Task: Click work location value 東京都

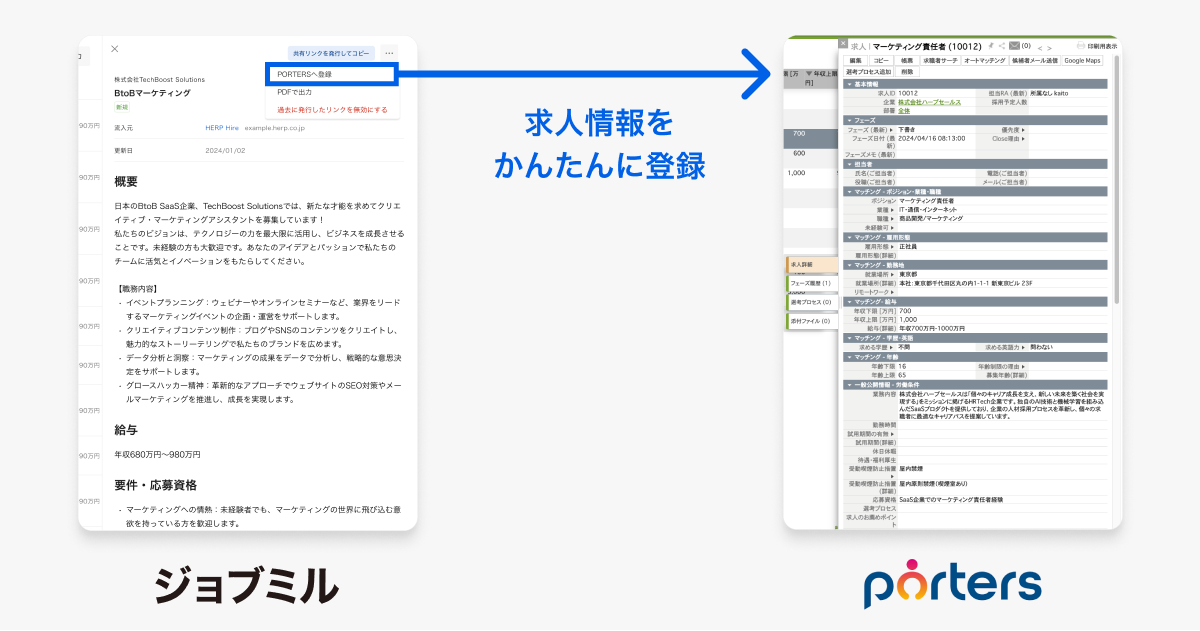Action: tap(908, 273)
